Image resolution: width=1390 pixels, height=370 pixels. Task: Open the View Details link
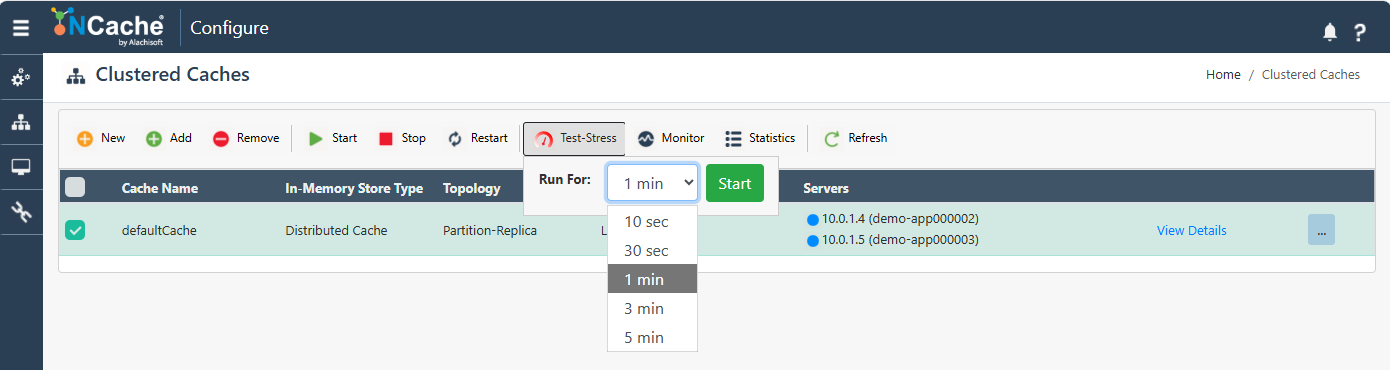[1191, 231]
